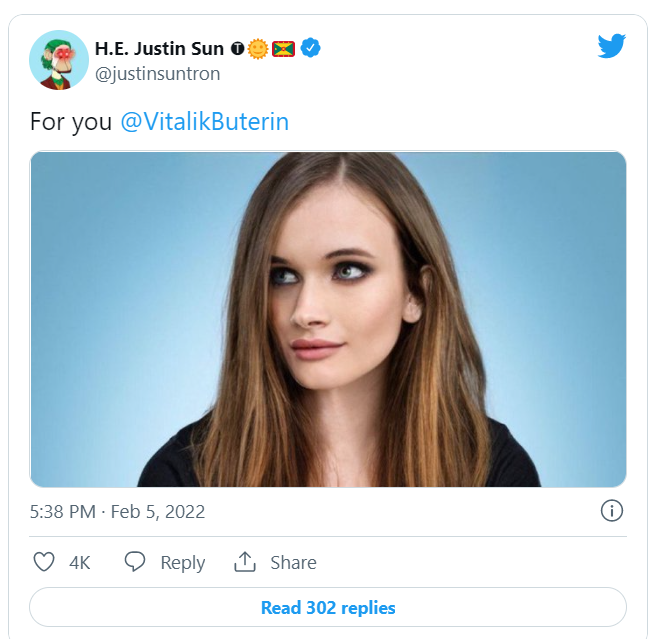Click the flag emoji in the display name
This screenshot has height=639, width=662.
tap(284, 48)
